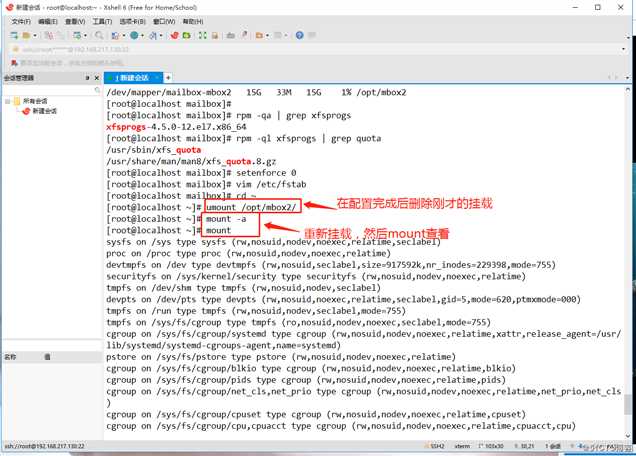
Task: Expand the Encoding globe dropdown arrow
Action: [x=142, y=36]
